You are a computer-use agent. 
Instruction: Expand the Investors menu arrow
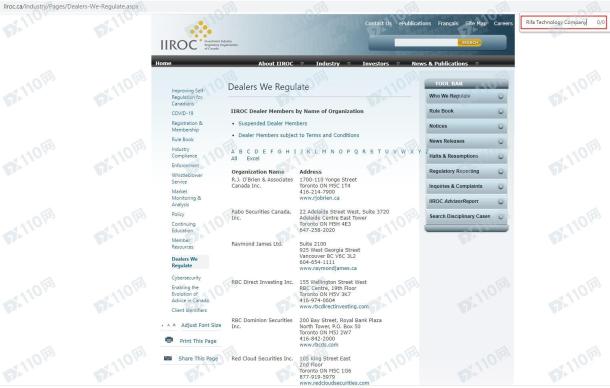(x=398, y=63)
